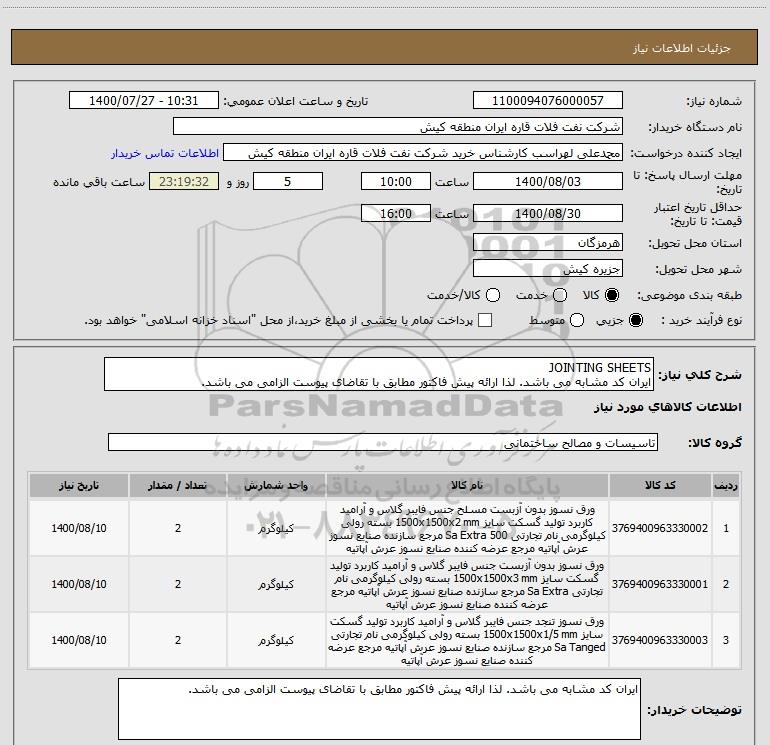The width and height of the screenshot is (770, 745).
Task: Select the متوسط purchase type radio
Action: [577, 321]
